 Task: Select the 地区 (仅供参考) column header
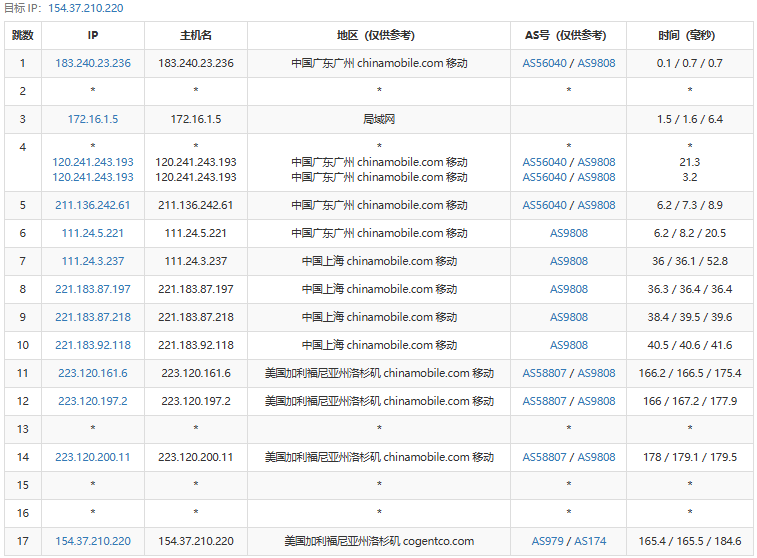(379, 35)
